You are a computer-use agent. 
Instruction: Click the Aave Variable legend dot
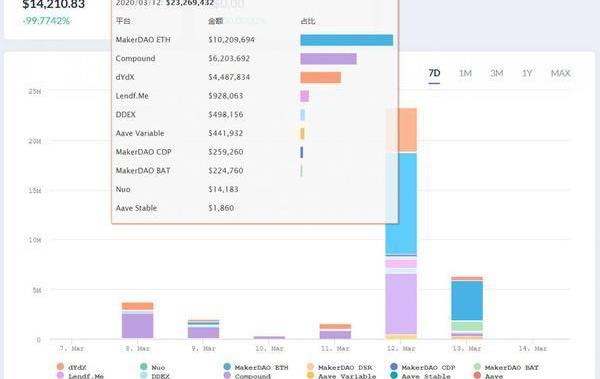[x=310, y=376]
